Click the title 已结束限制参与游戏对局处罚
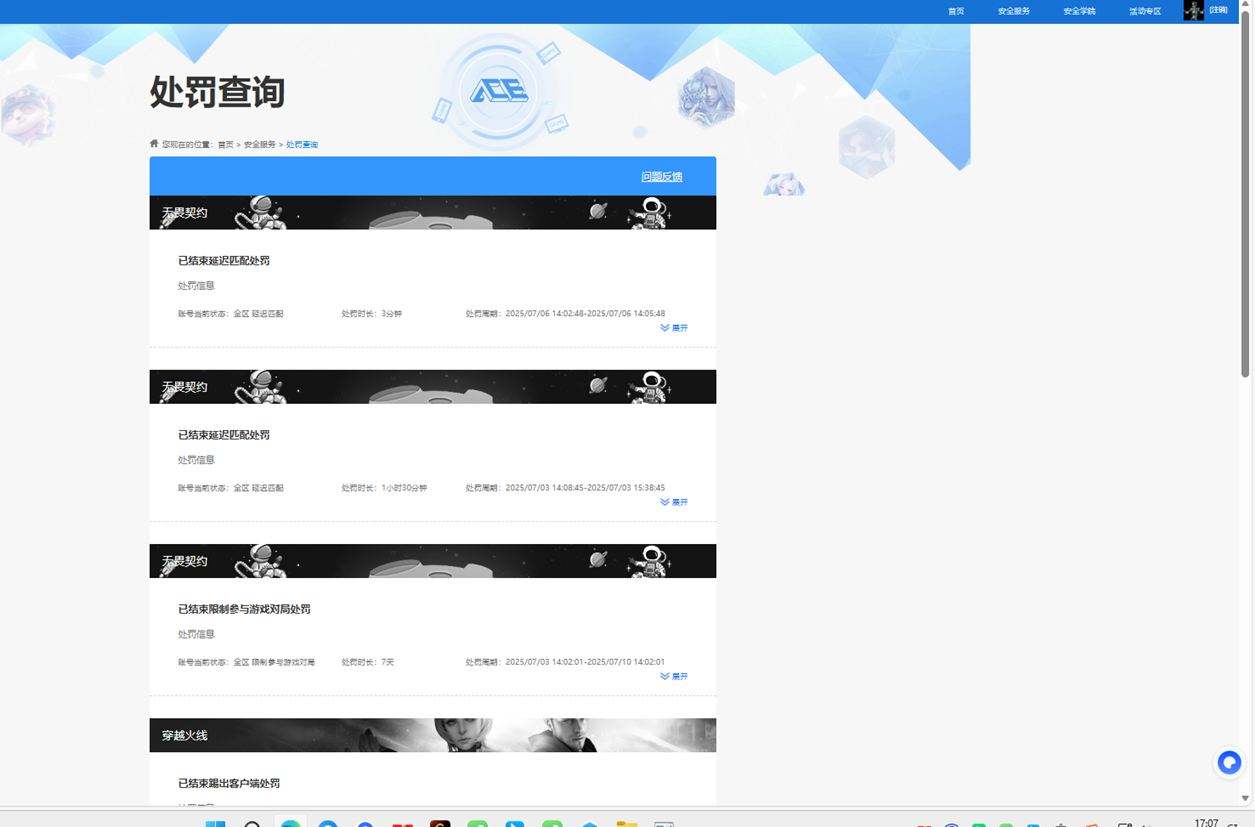The image size is (1255, 827). click(244, 609)
